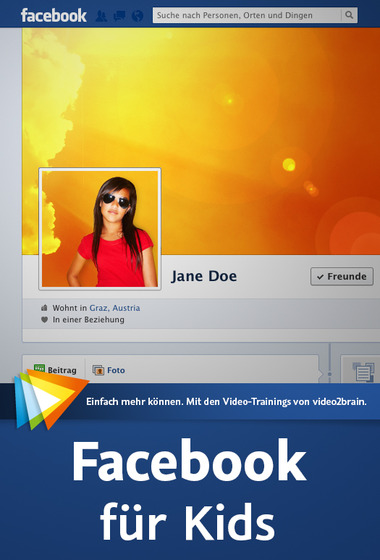Click the magnifier search button
This screenshot has width=380, height=560.
pyautogui.click(x=349, y=15)
